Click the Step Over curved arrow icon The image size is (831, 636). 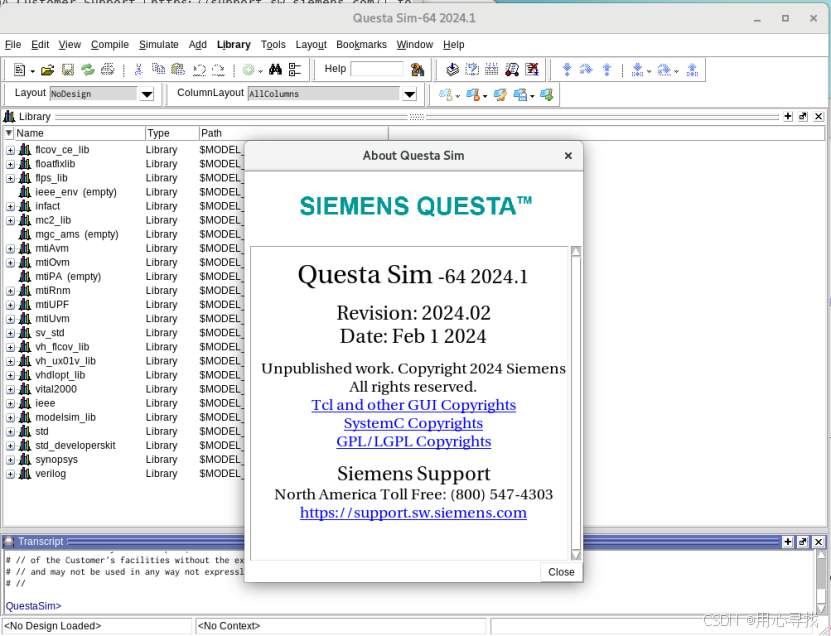click(x=586, y=69)
